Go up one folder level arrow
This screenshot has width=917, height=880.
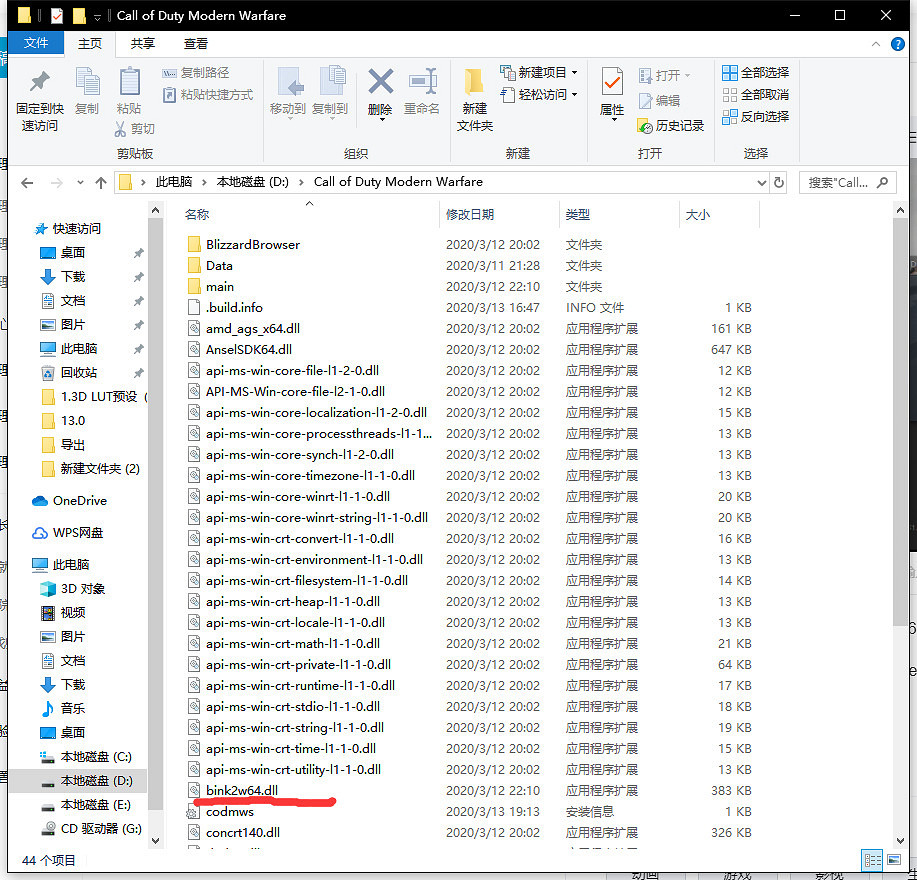(100, 183)
